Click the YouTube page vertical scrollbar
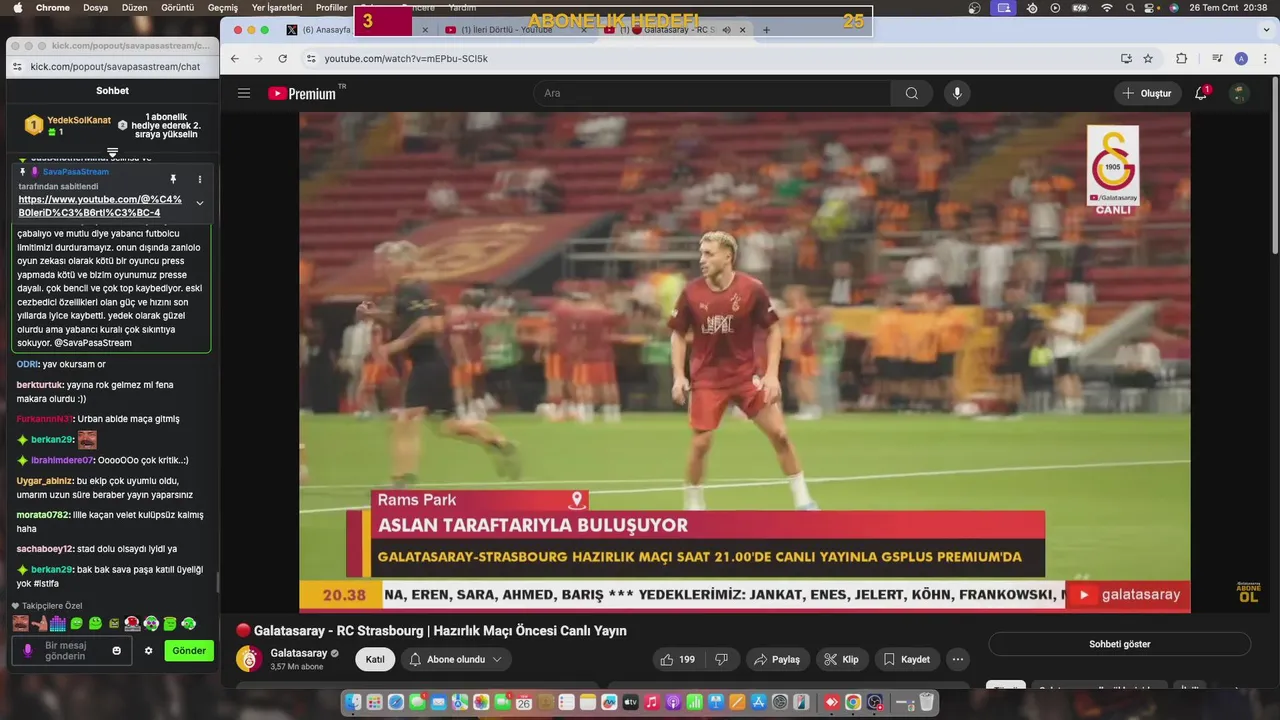The width and height of the screenshot is (1280, 720). (1274, 164)
